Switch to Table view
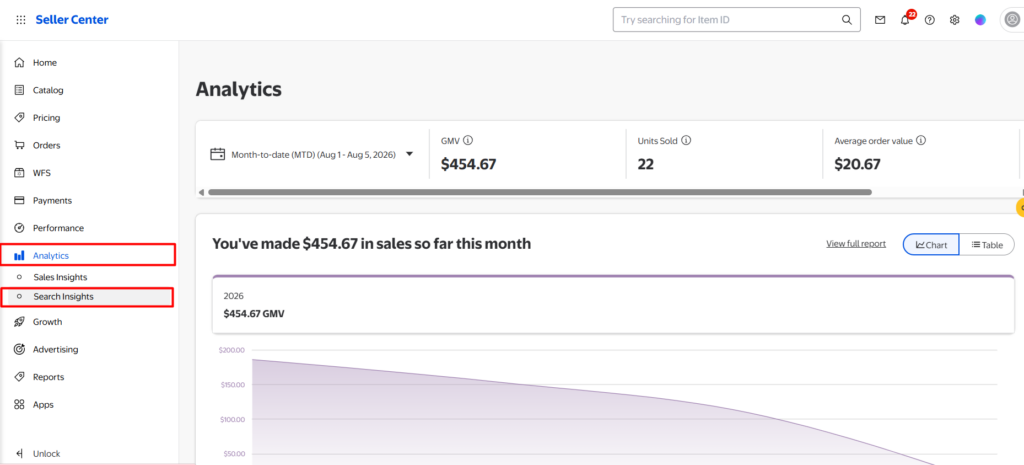 coord(987,245)
